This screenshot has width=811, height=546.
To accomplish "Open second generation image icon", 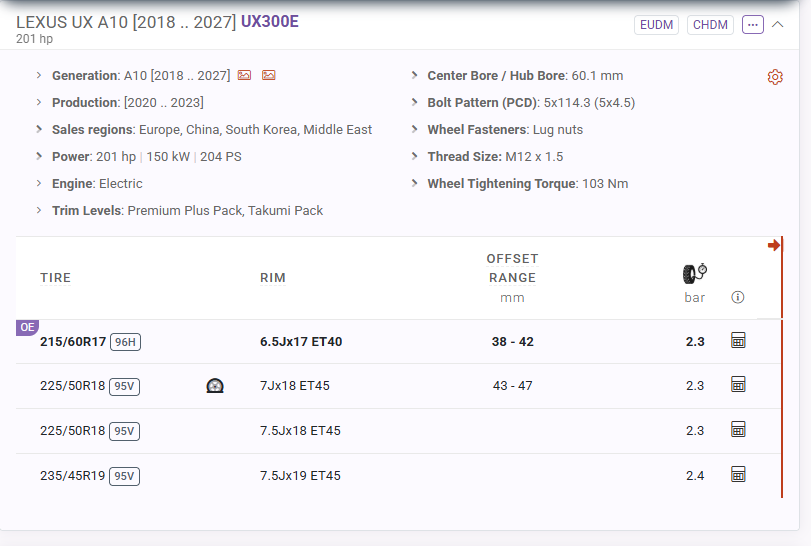I will click(268, 75).
